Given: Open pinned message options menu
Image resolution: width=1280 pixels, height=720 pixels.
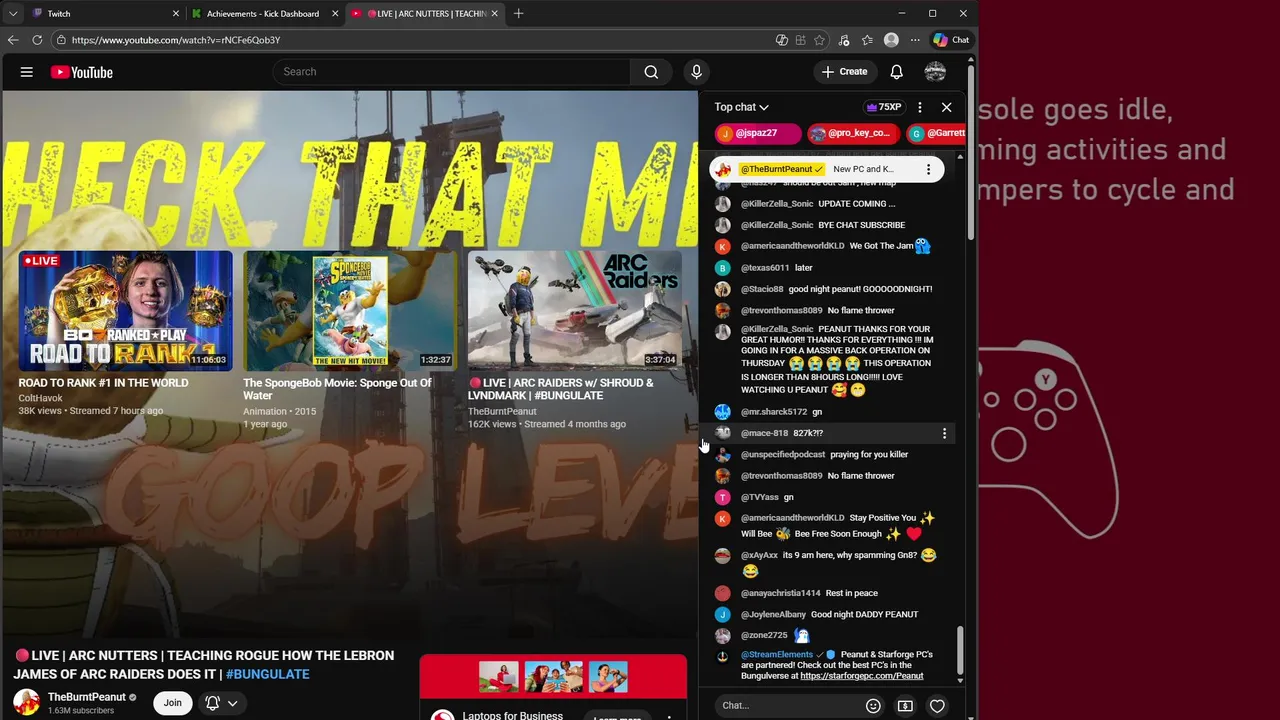Looking at the screenshot, I should click(x=928, y=169).
